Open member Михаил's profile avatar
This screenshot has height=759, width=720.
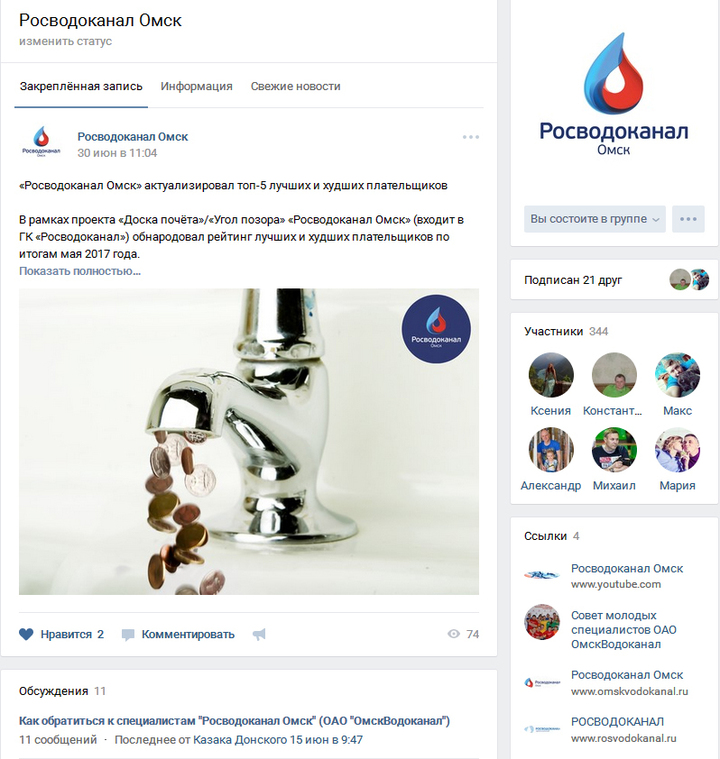point(614,450)
